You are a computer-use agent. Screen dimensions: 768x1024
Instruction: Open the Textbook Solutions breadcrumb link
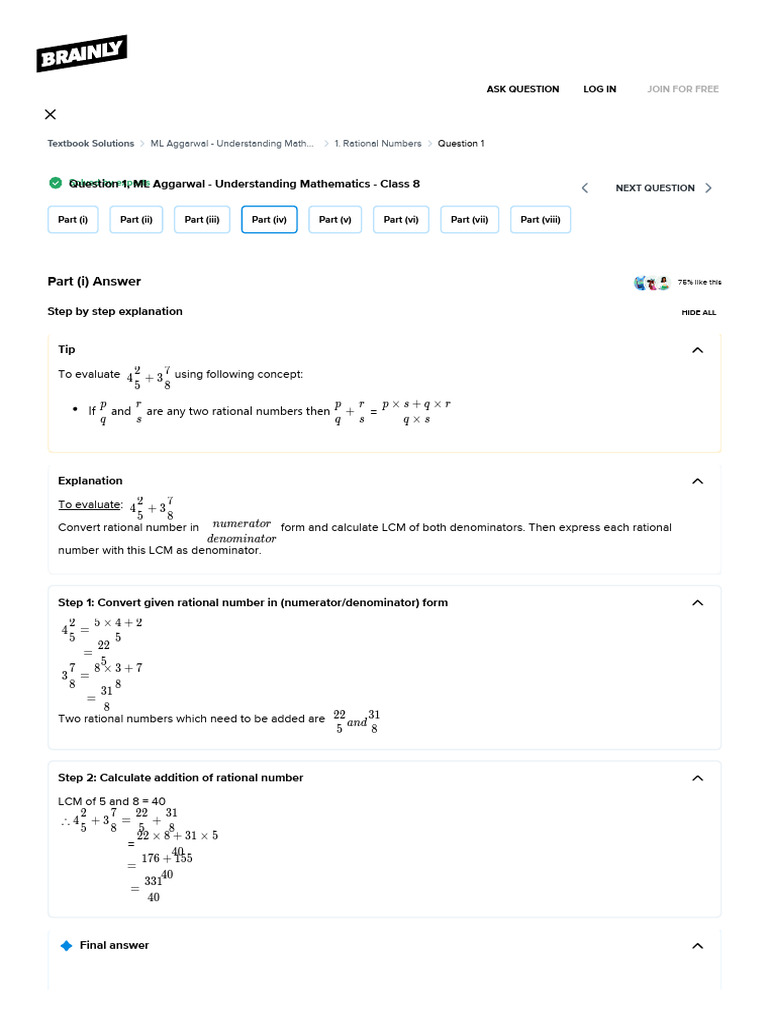[91, 144]
